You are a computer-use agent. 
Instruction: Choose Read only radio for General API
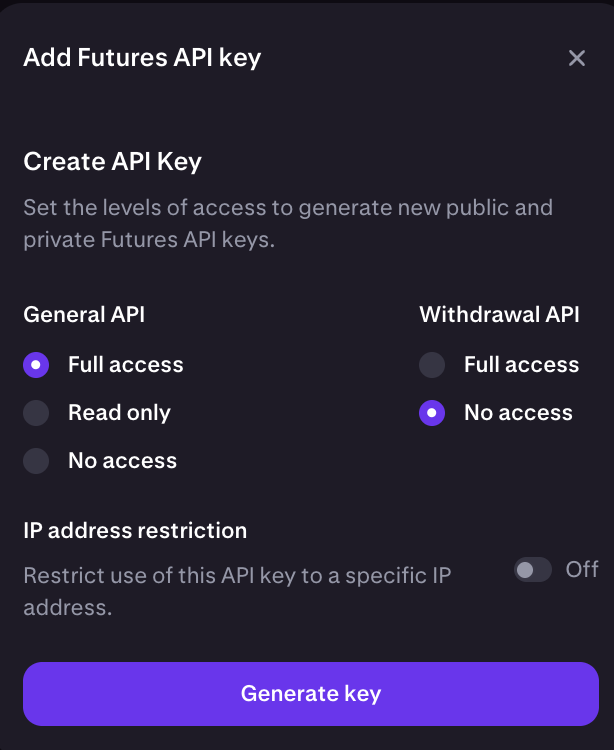[x=36, y=413]
